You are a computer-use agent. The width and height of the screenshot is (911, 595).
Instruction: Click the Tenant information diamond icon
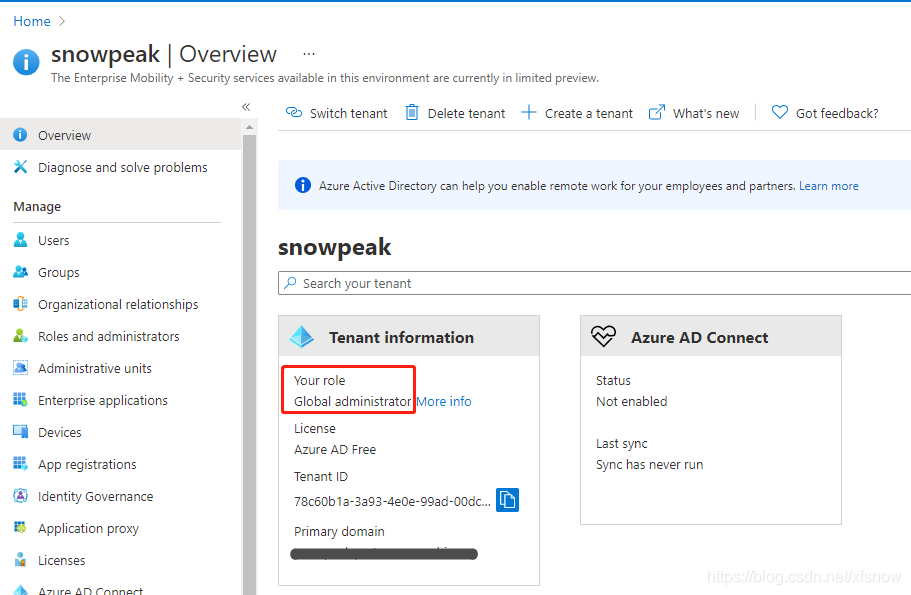click(302, 337)
